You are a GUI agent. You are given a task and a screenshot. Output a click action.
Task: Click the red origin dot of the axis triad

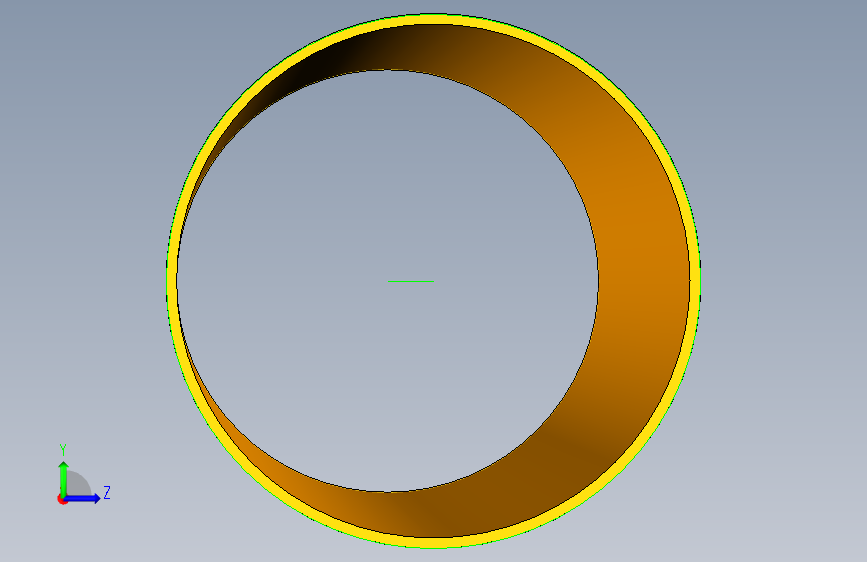pyautogui.click(x=62, y=500)
